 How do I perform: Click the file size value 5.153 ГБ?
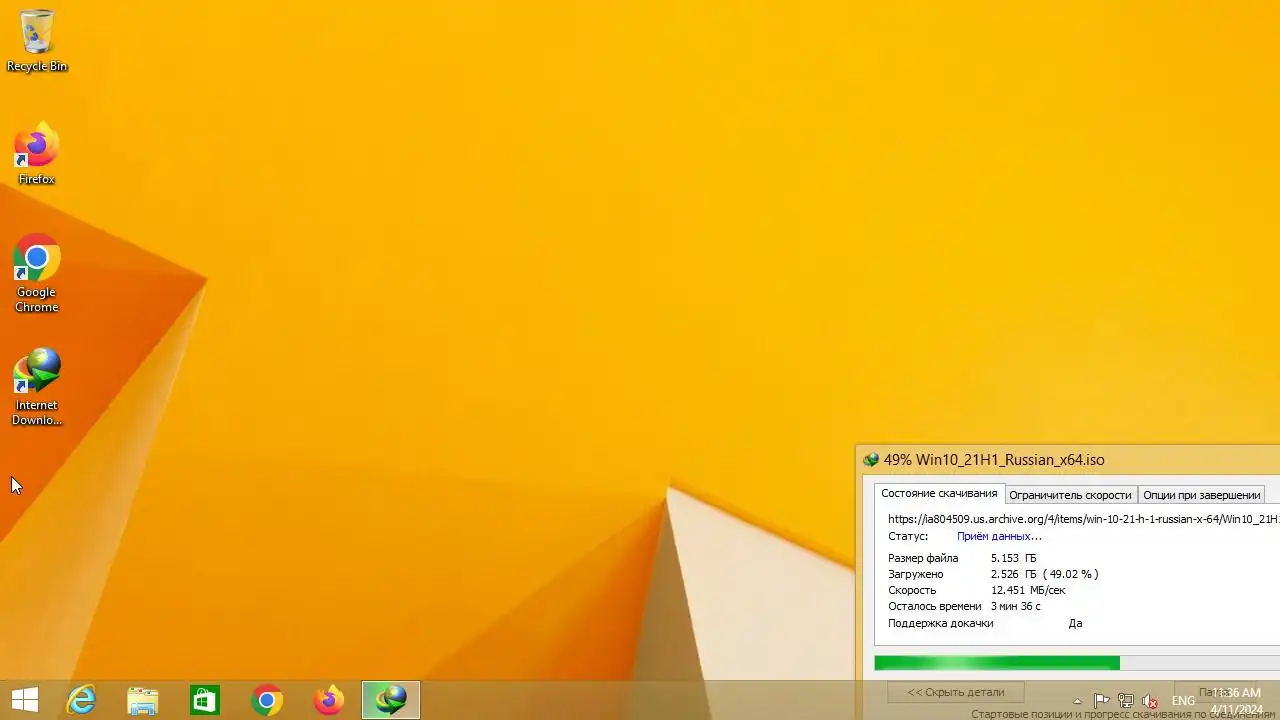point(1013,558)
